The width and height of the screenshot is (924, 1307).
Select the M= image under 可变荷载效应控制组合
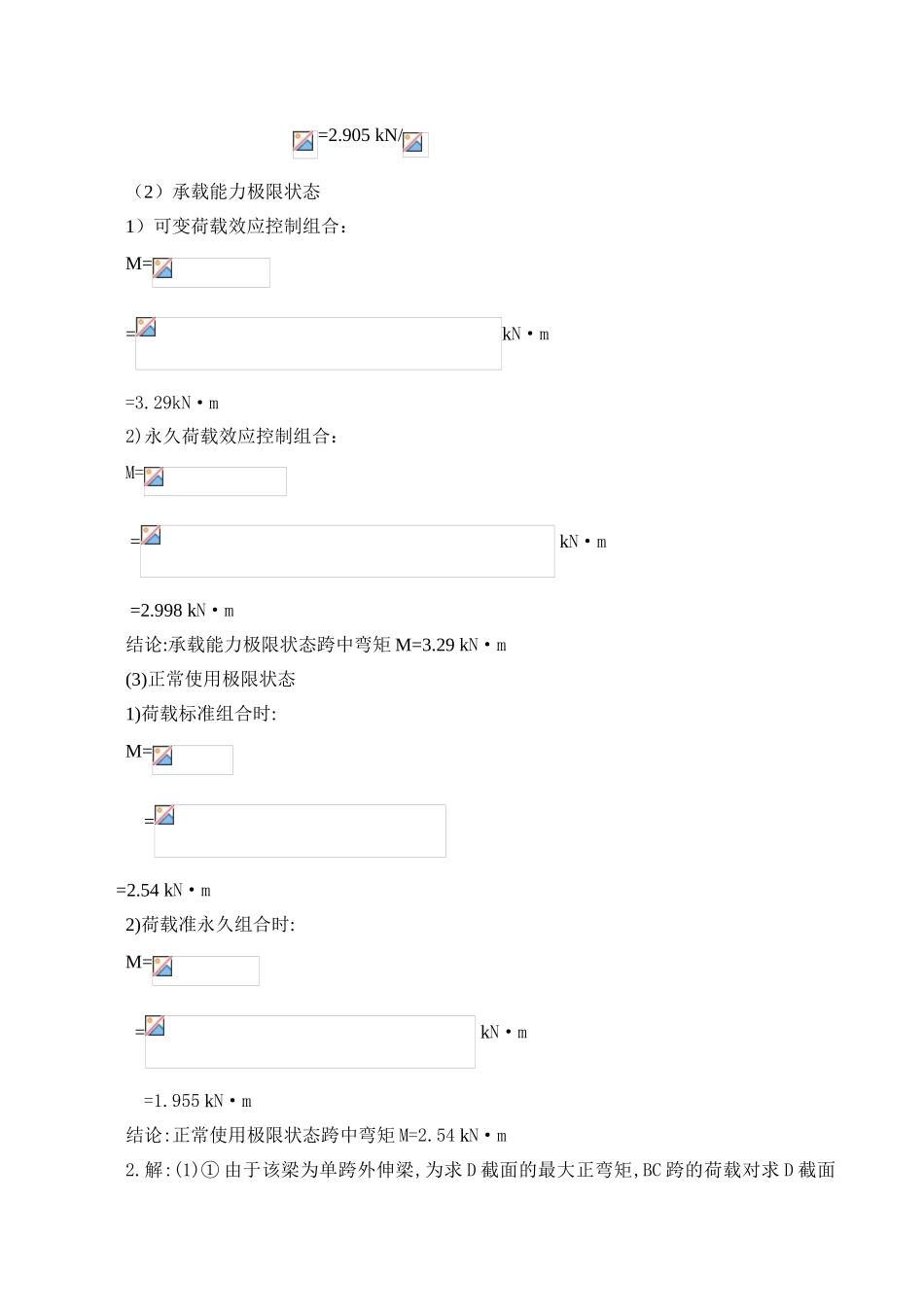211,272
